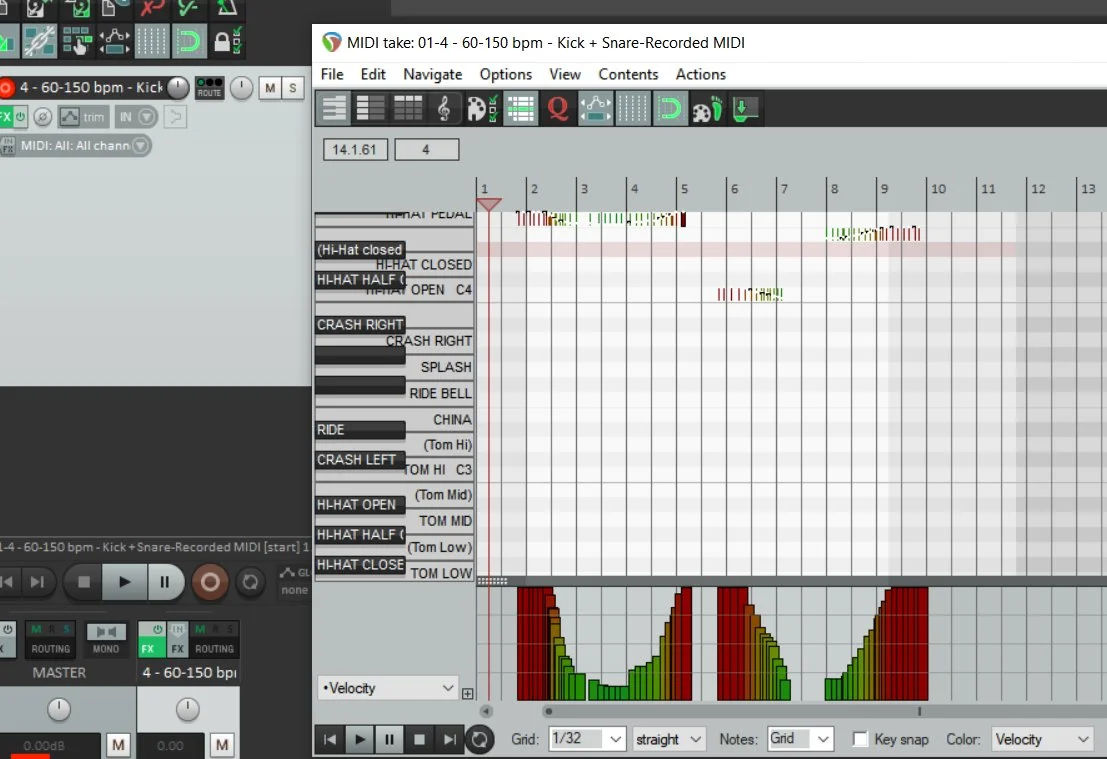Click the track 4 pan knob
Viewport: 1107px width, 759px height.
[x=241, y=88]
